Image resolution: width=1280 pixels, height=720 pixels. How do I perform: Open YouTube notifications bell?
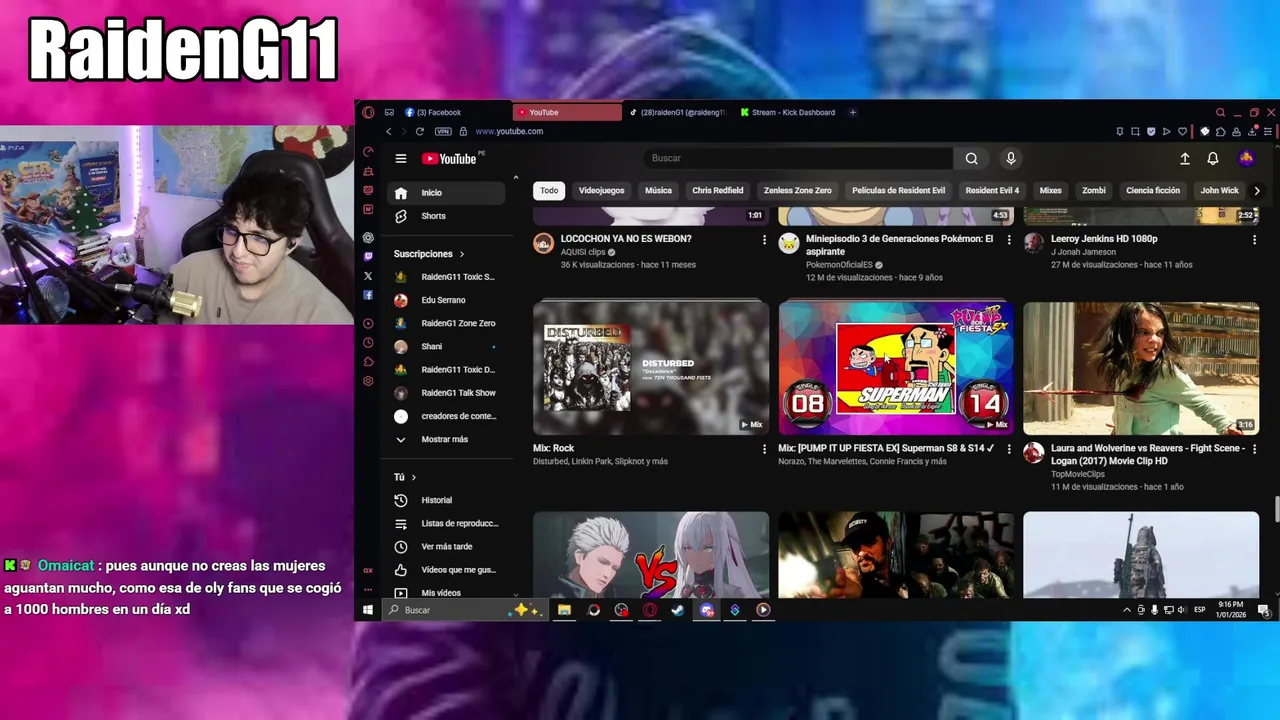[1213, 158]
